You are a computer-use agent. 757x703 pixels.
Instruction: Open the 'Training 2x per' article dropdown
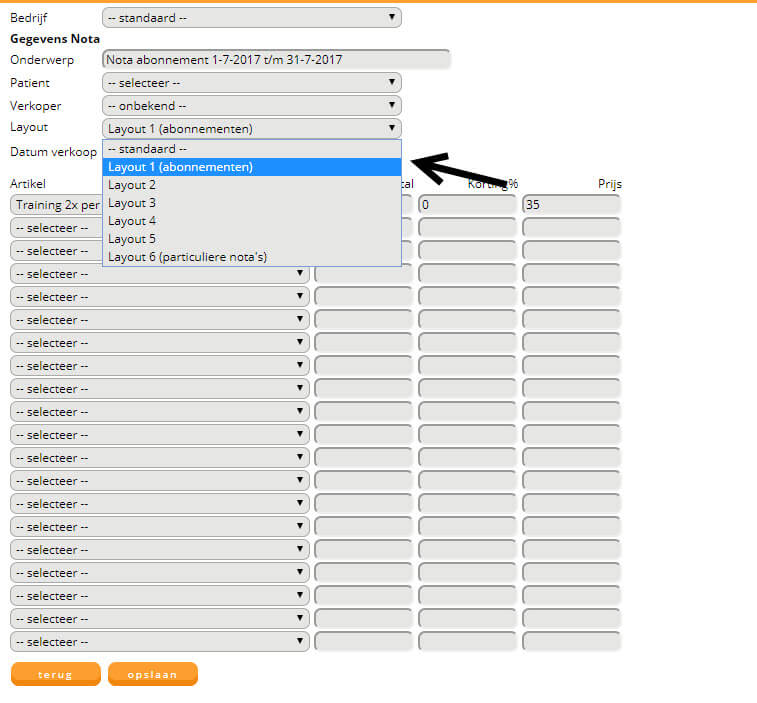[x=56, y=205]
